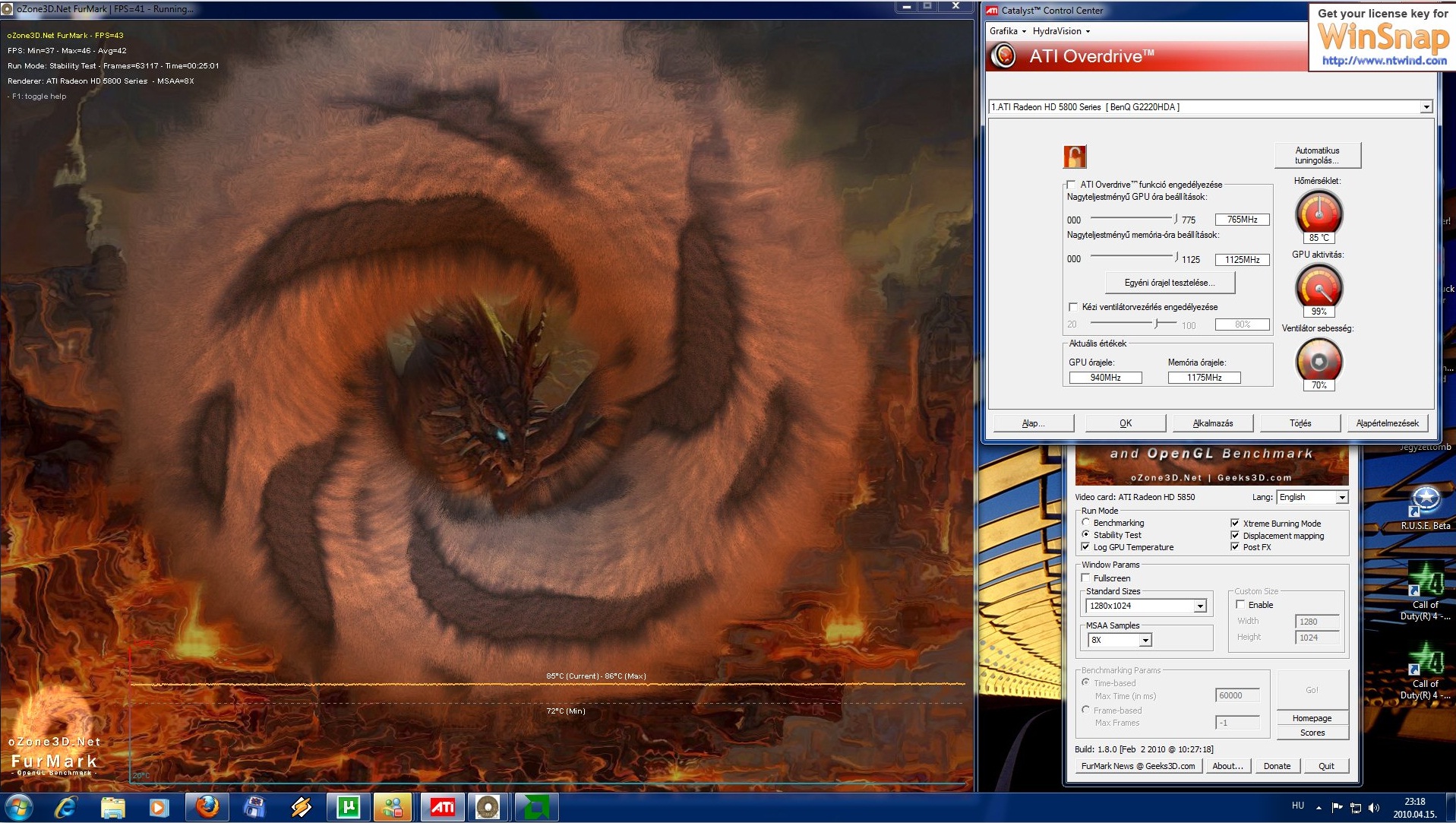
Task: Open Action Center flag tray icon
Action: pyautogui.click(x=1337, y=807)
